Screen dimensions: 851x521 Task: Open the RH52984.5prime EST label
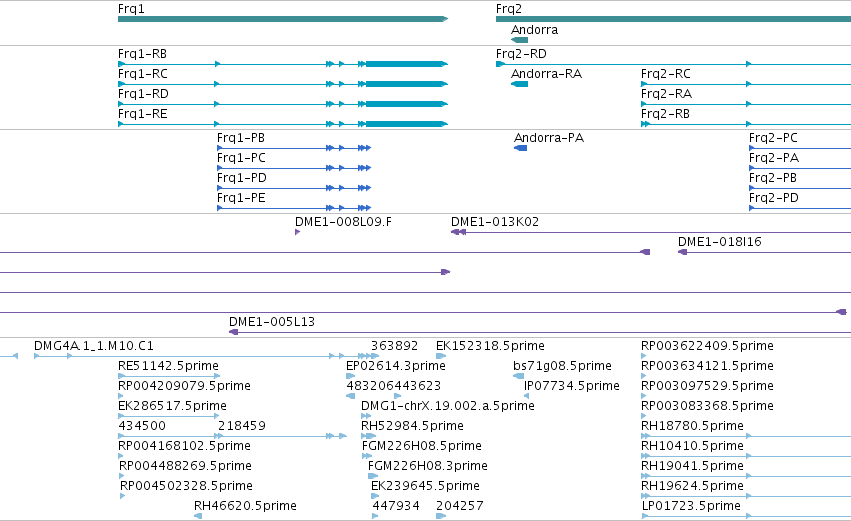[x=412, y=426]
